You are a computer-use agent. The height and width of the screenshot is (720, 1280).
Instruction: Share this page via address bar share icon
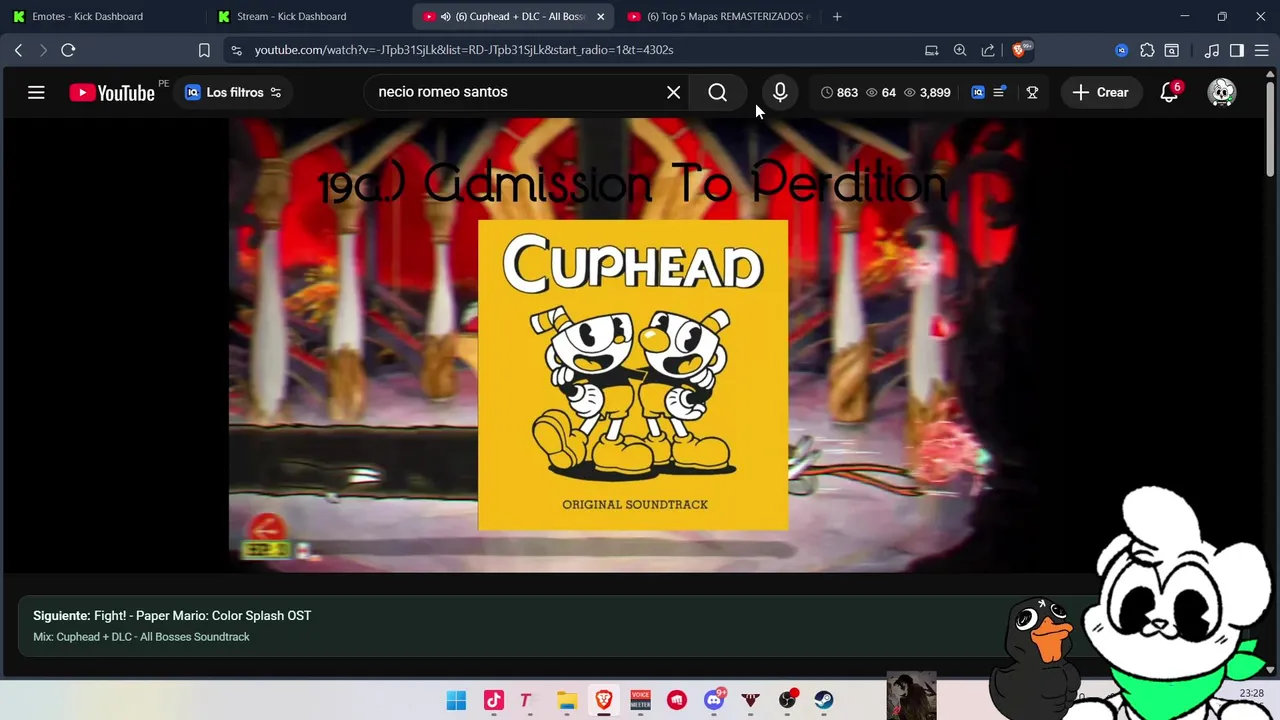click(988, 50)
